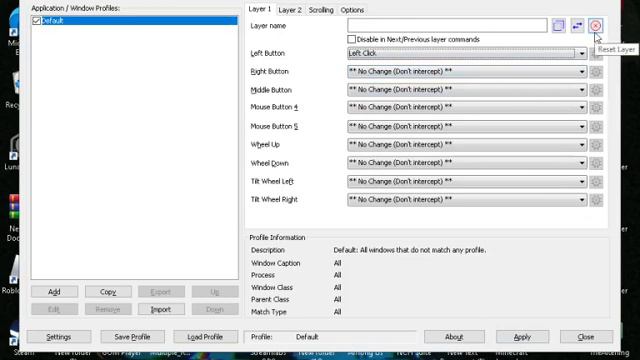This screenshot has width=640, height=360.
Task: Open the gear settings for Tilt Wheel Left
Action: tap(596, 182)
